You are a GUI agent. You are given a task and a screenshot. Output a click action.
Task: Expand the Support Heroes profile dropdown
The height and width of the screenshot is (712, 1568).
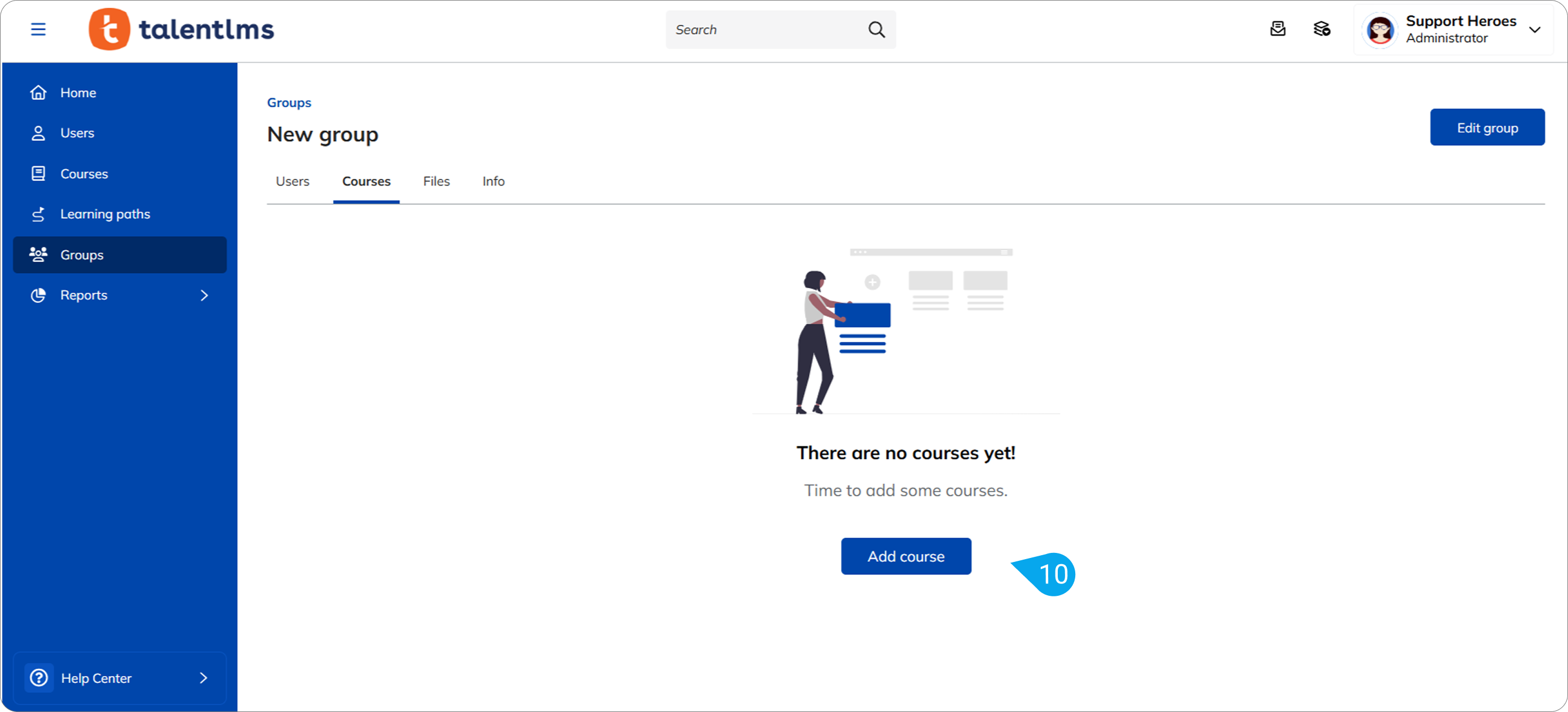pyautogui.click(x=1535, y=29)
